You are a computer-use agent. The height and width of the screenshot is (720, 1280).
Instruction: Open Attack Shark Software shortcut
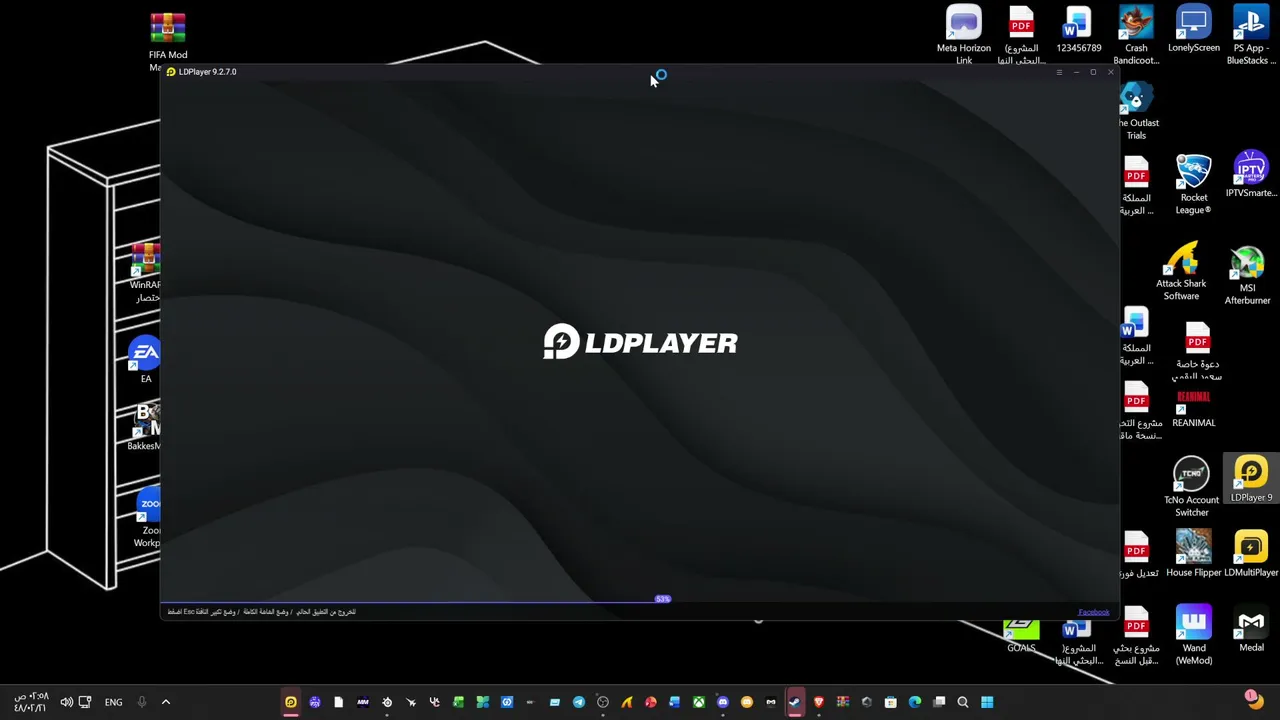(1181, 272)
